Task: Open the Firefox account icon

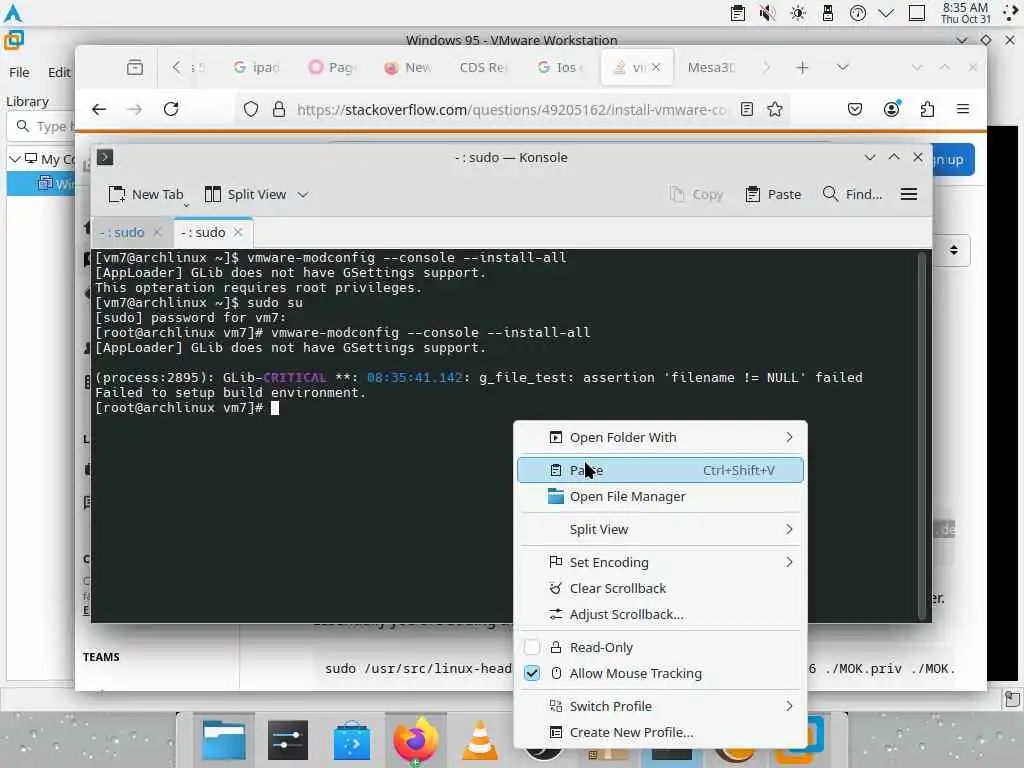Action: pos(891,109)
